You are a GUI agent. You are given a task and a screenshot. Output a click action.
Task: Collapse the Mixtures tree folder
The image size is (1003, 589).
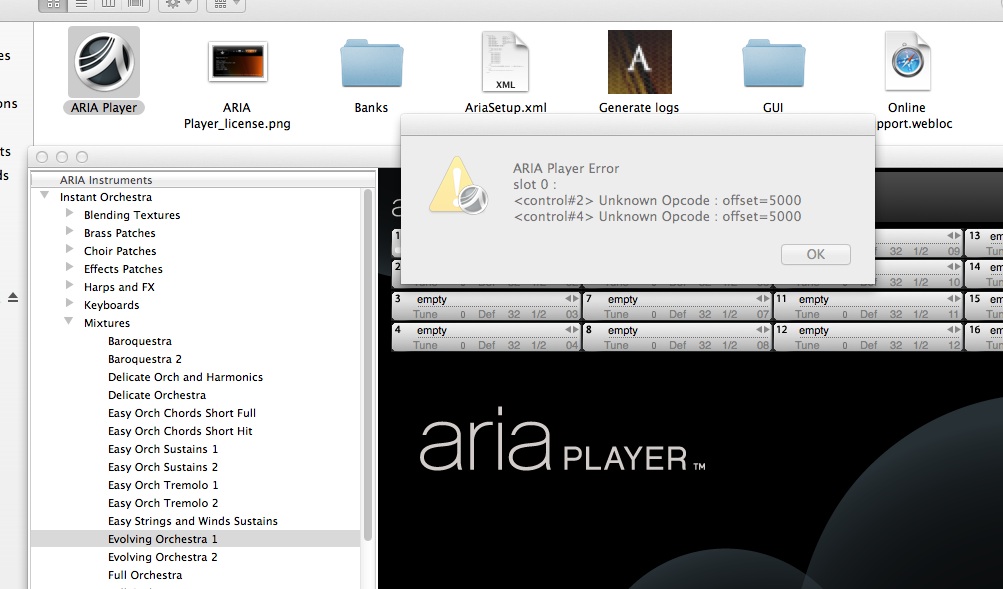(x=69, y=323)
